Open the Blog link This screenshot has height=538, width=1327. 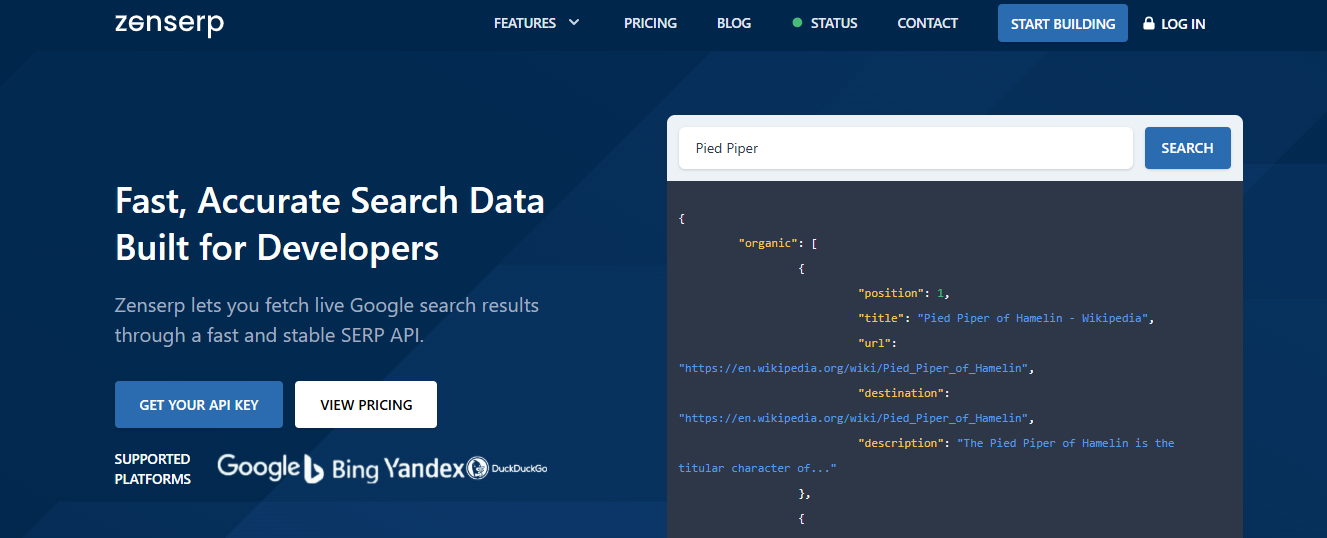[734, 23]
